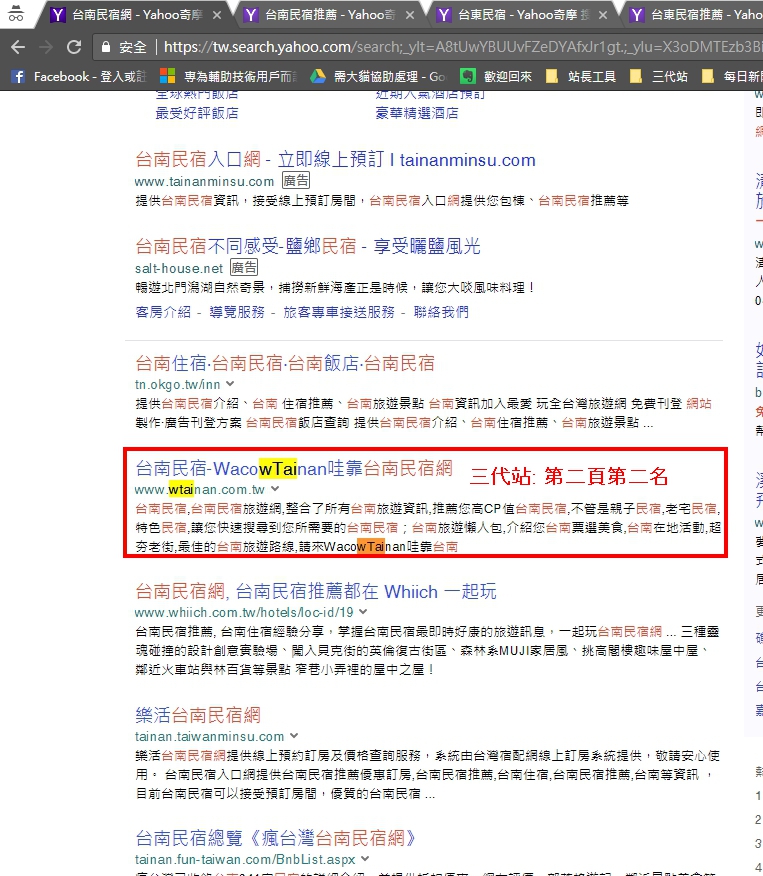Viewport: 763px width, 876px height.
Task: Open the 台南民宿入口網 立即線上預訂 ad result
Action: (335, 160)
